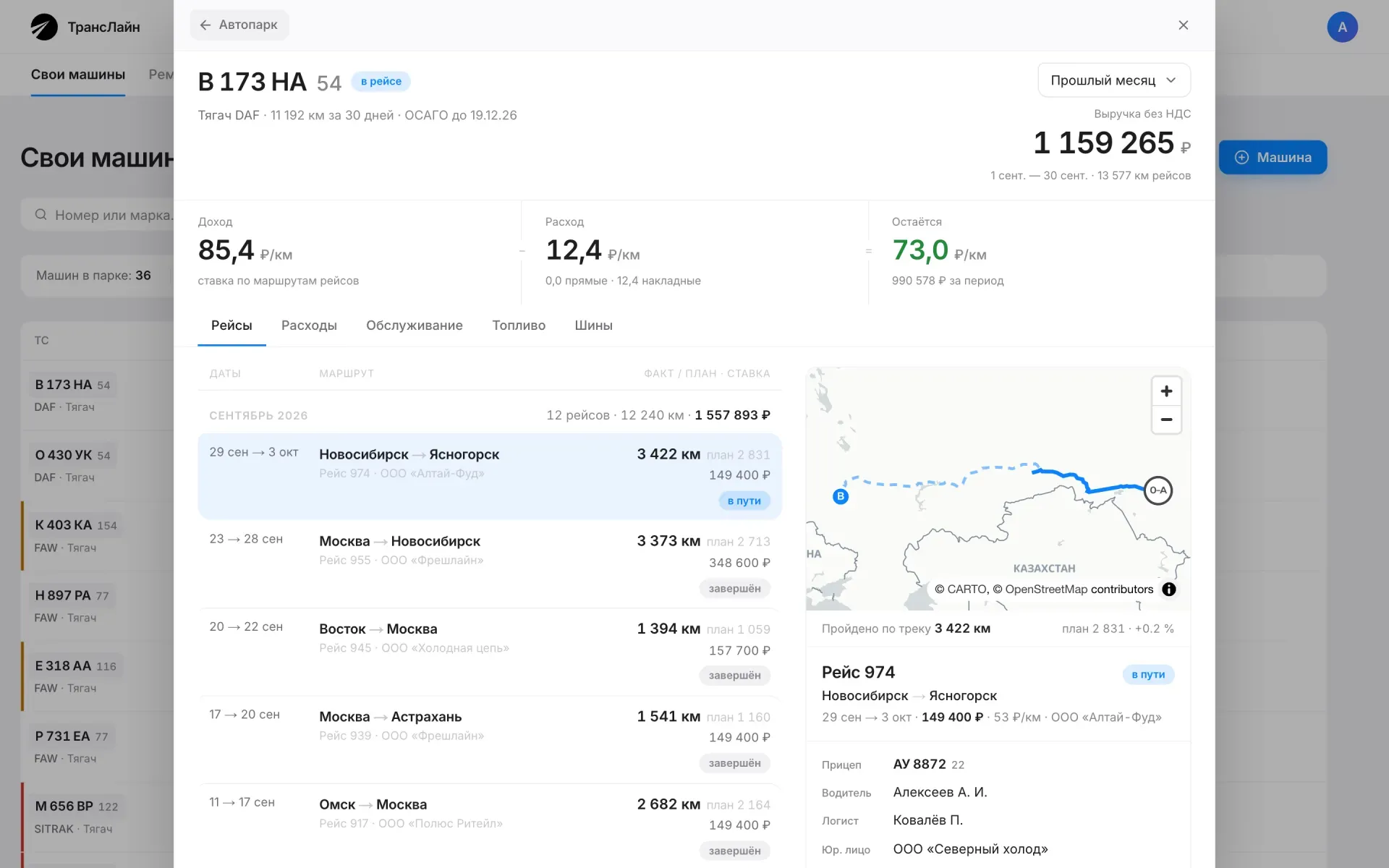
Task: Click the search magnifier icon
Action: pyautogui.click(x=41, y=215)
